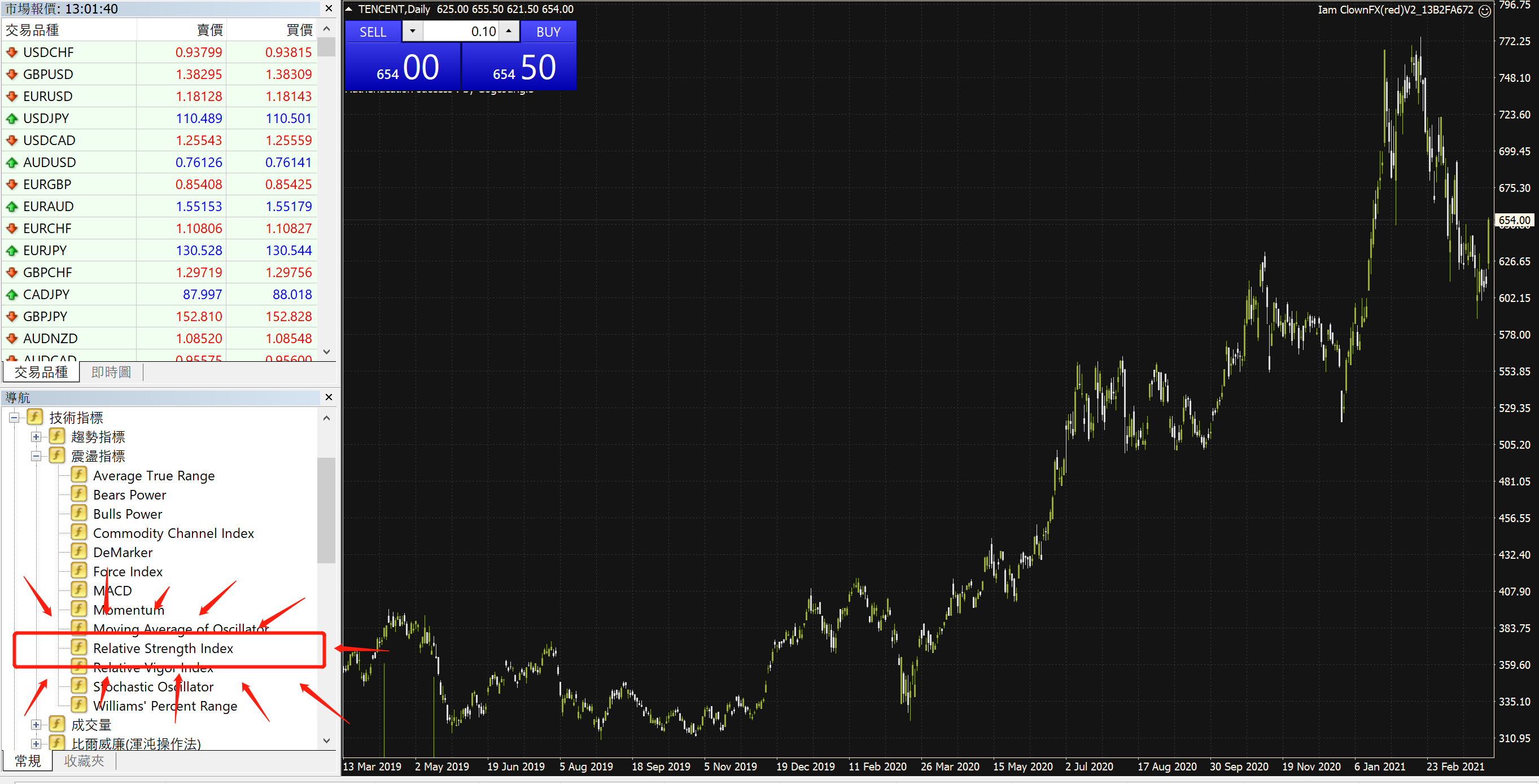The height and width of the screenshot is (784, 1539).
Task: Click Market Watch scrollbar up arrow
Action: click(326, 28)
